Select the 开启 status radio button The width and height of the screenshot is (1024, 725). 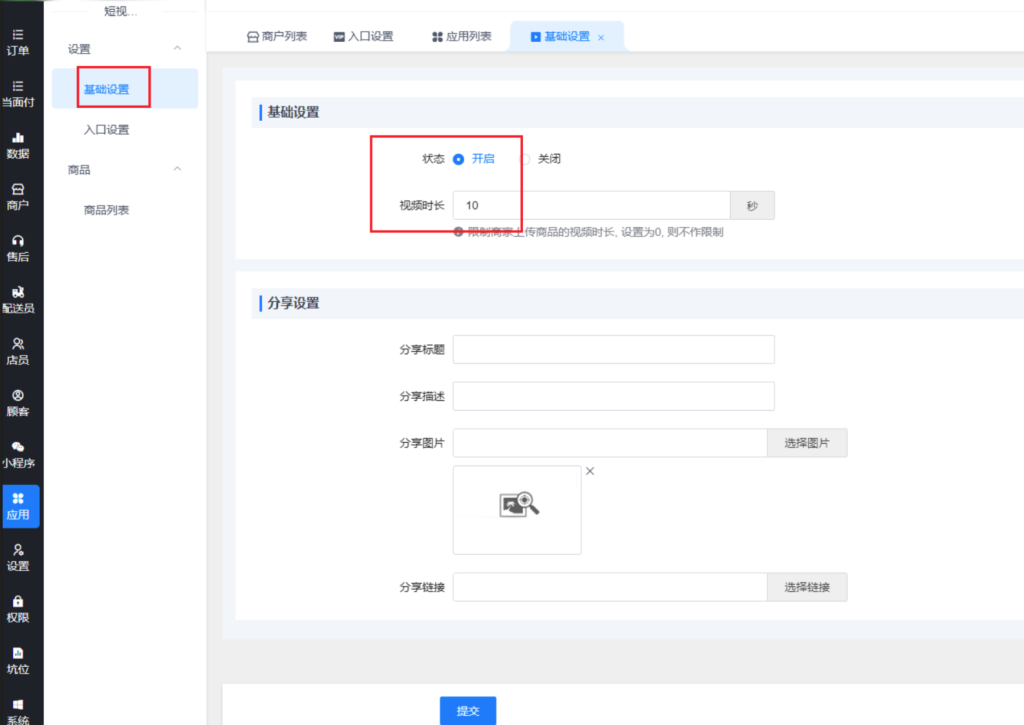tap(459, 159)
